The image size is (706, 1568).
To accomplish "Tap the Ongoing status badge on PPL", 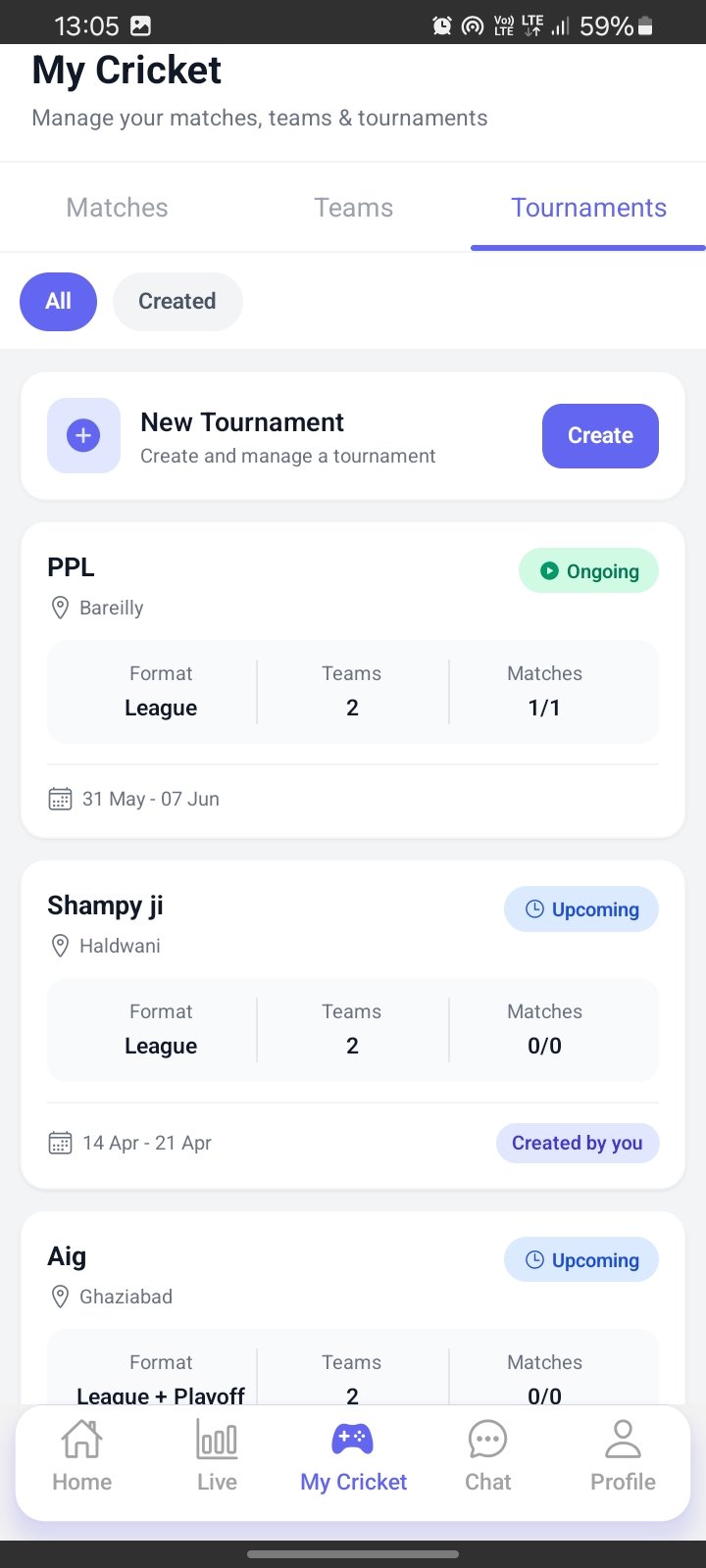I will point(588,570).
